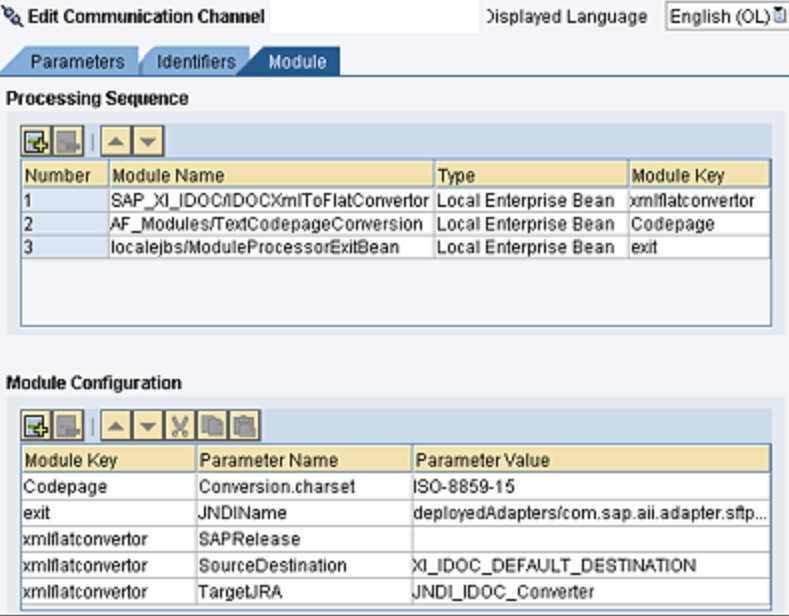Open the Displayed Language dropdown
This screenshot has width=789, height=616.
click(x=727, y=17)
